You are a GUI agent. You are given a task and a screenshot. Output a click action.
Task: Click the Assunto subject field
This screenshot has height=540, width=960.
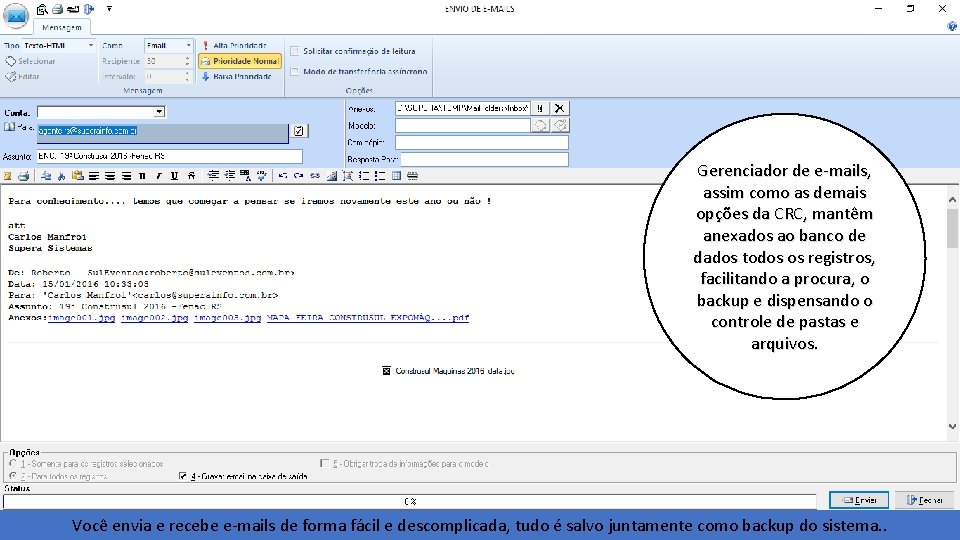point(170,156)
